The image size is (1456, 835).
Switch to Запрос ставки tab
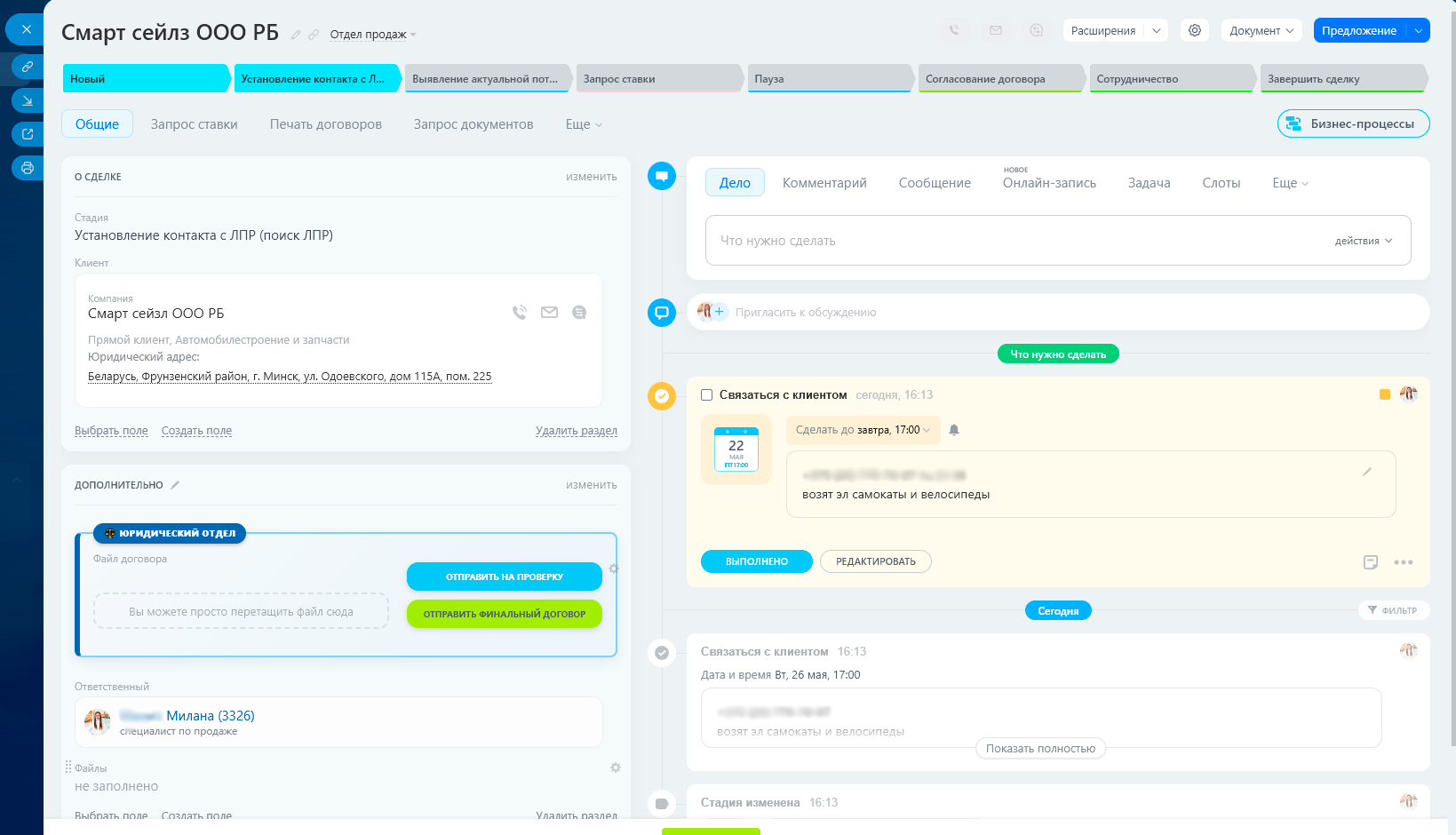point(194,124)
